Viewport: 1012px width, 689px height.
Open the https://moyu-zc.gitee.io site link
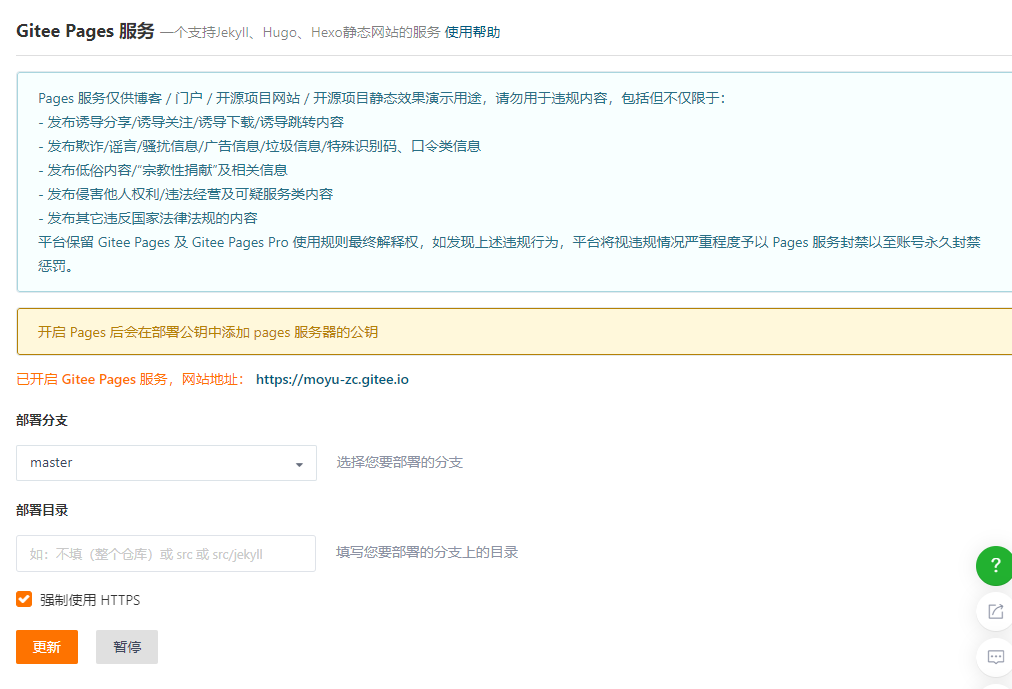tap(332, 379)
